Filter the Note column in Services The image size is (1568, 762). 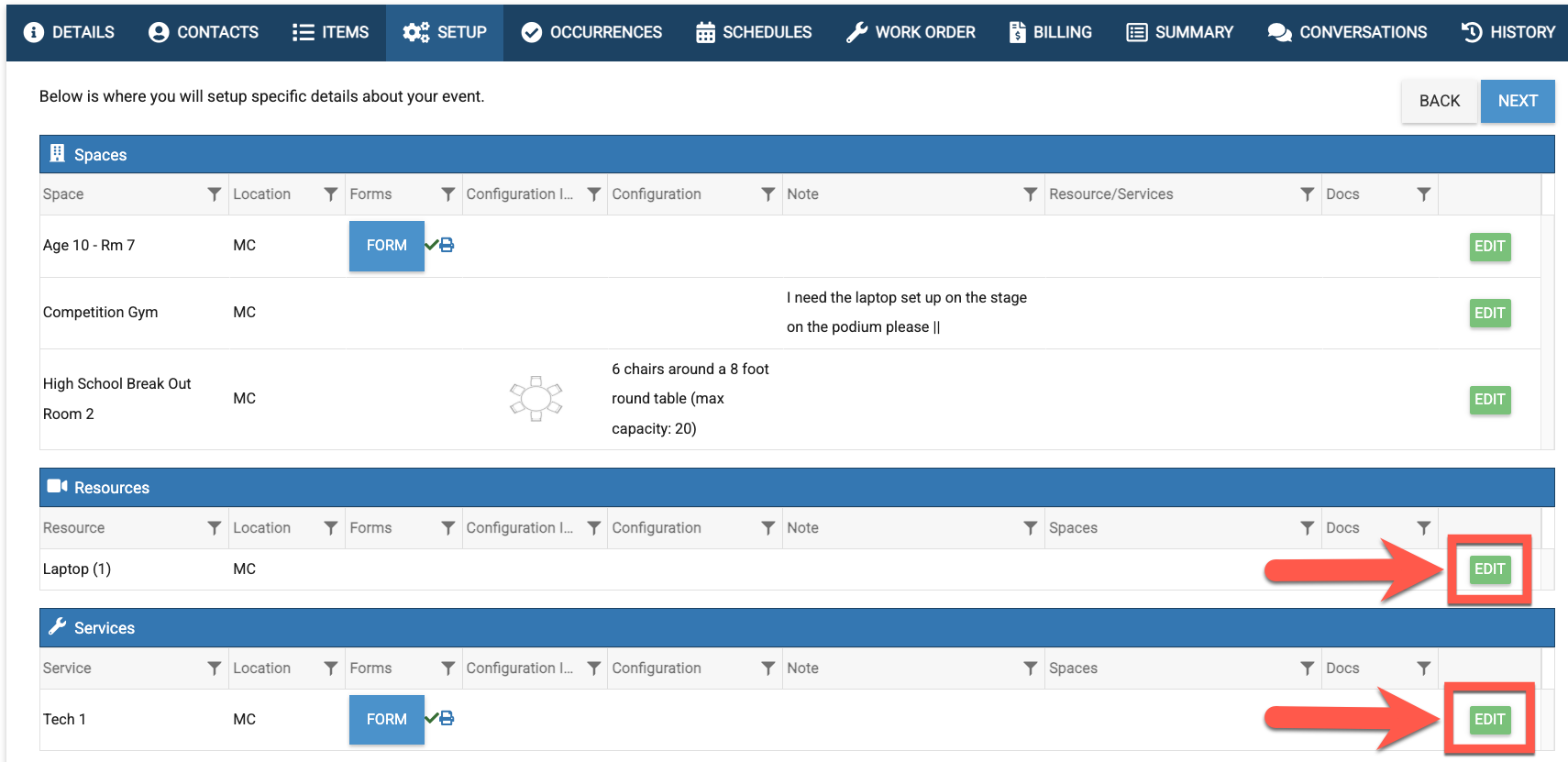pos(1031,668)
